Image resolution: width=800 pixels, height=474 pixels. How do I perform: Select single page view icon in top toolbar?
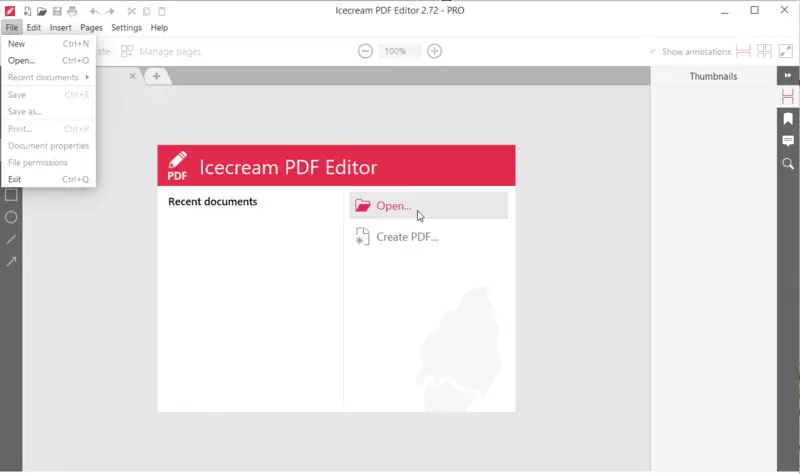click(743, 51)
